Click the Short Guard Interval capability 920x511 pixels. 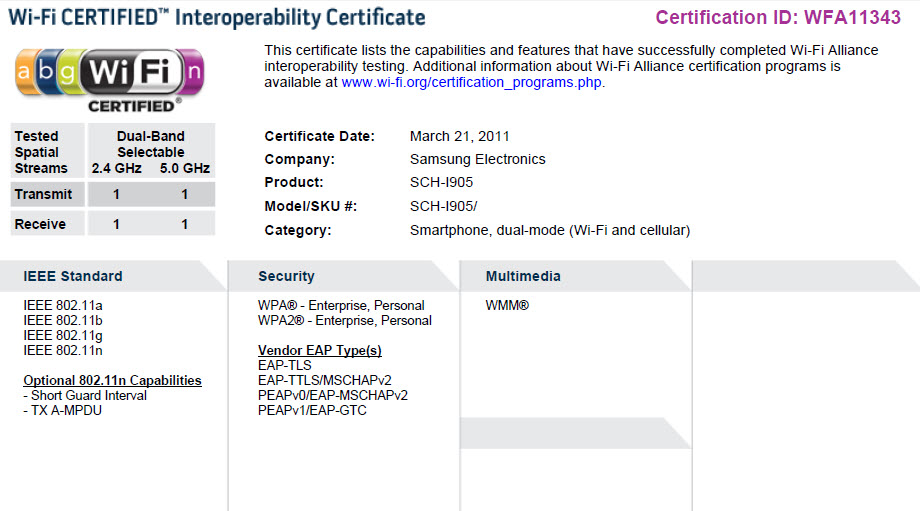pyautogui.click(x=88, y=395)
